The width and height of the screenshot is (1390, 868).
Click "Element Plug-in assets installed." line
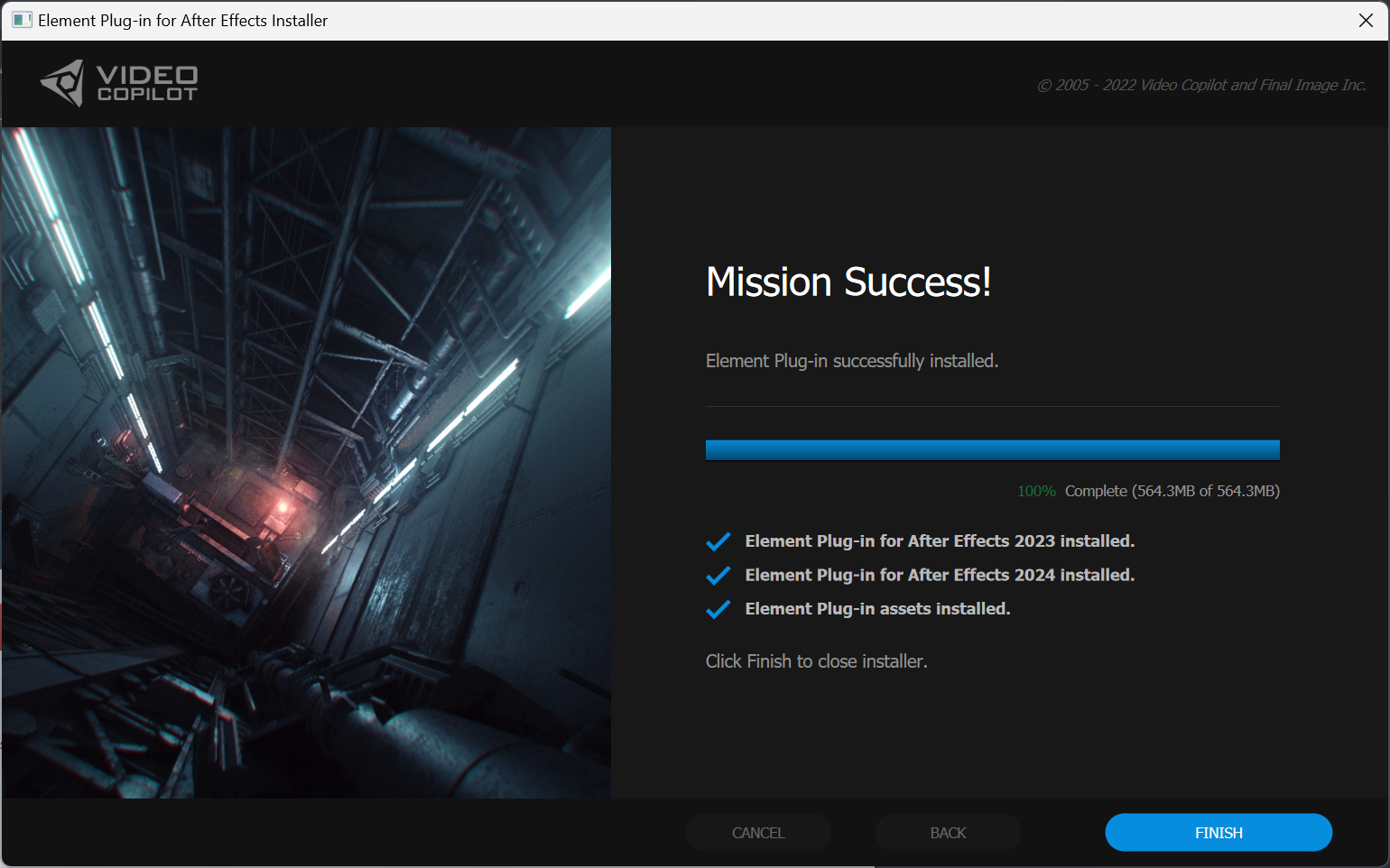point(877,609)
